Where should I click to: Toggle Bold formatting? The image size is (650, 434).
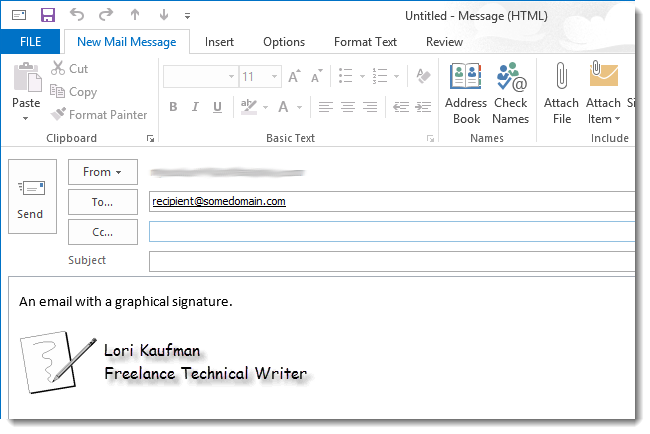click(x=173, y=107)
